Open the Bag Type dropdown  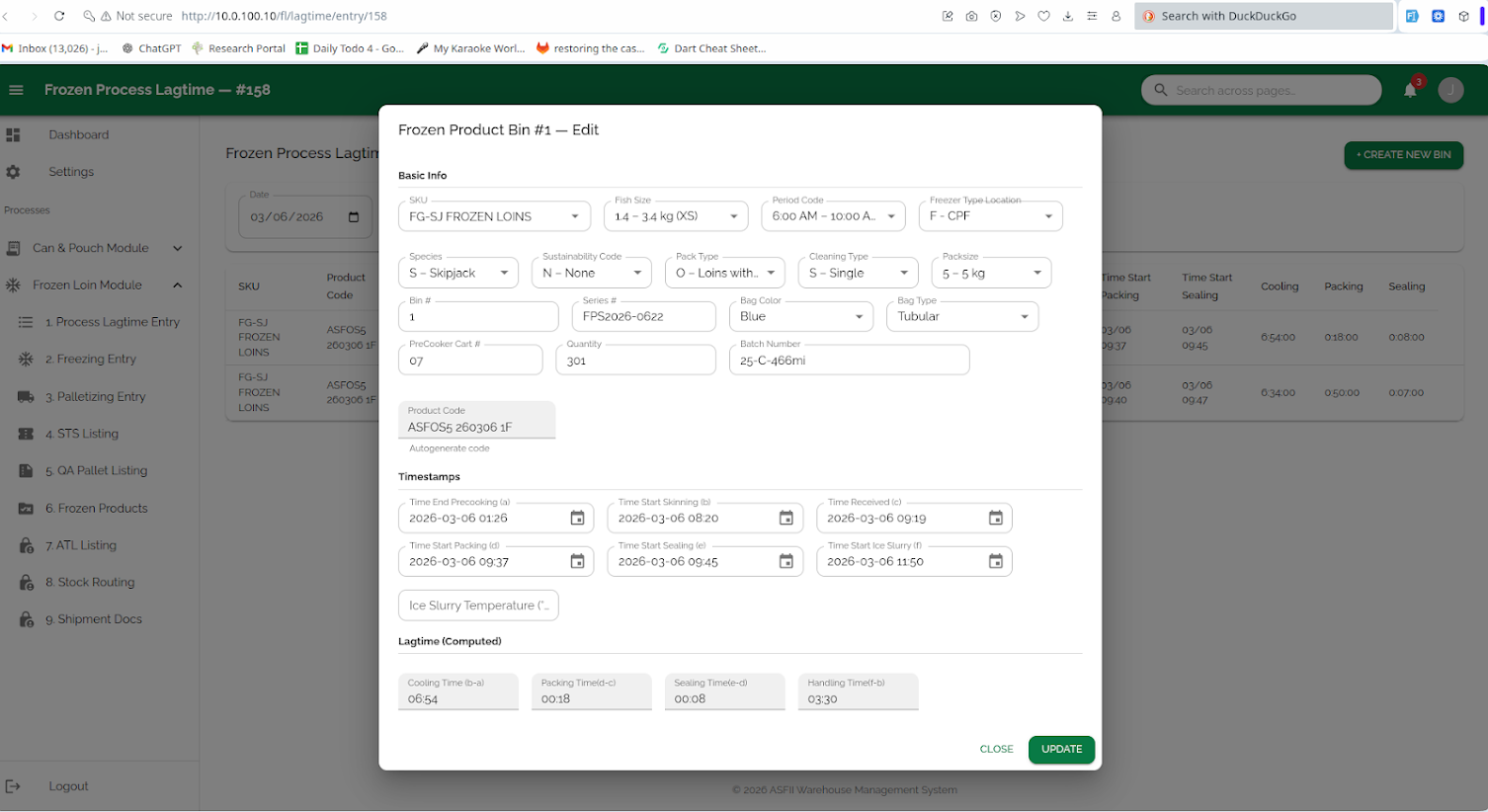tap(962, 316)
